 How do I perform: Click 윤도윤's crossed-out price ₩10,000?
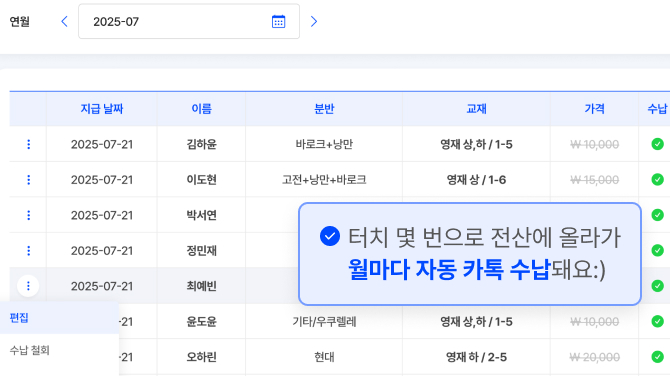coord(594,321)
